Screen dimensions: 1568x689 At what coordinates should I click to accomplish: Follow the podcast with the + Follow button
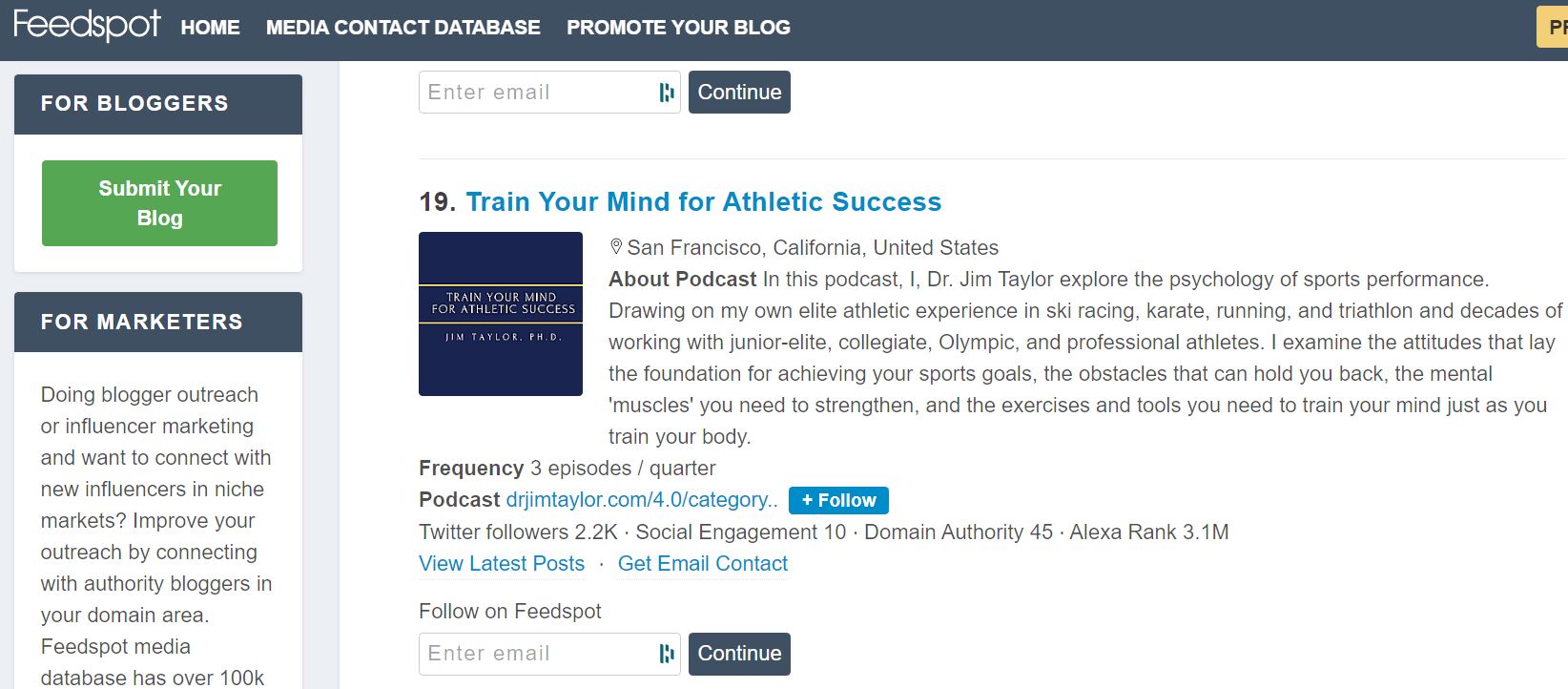(x=838, y=500)
